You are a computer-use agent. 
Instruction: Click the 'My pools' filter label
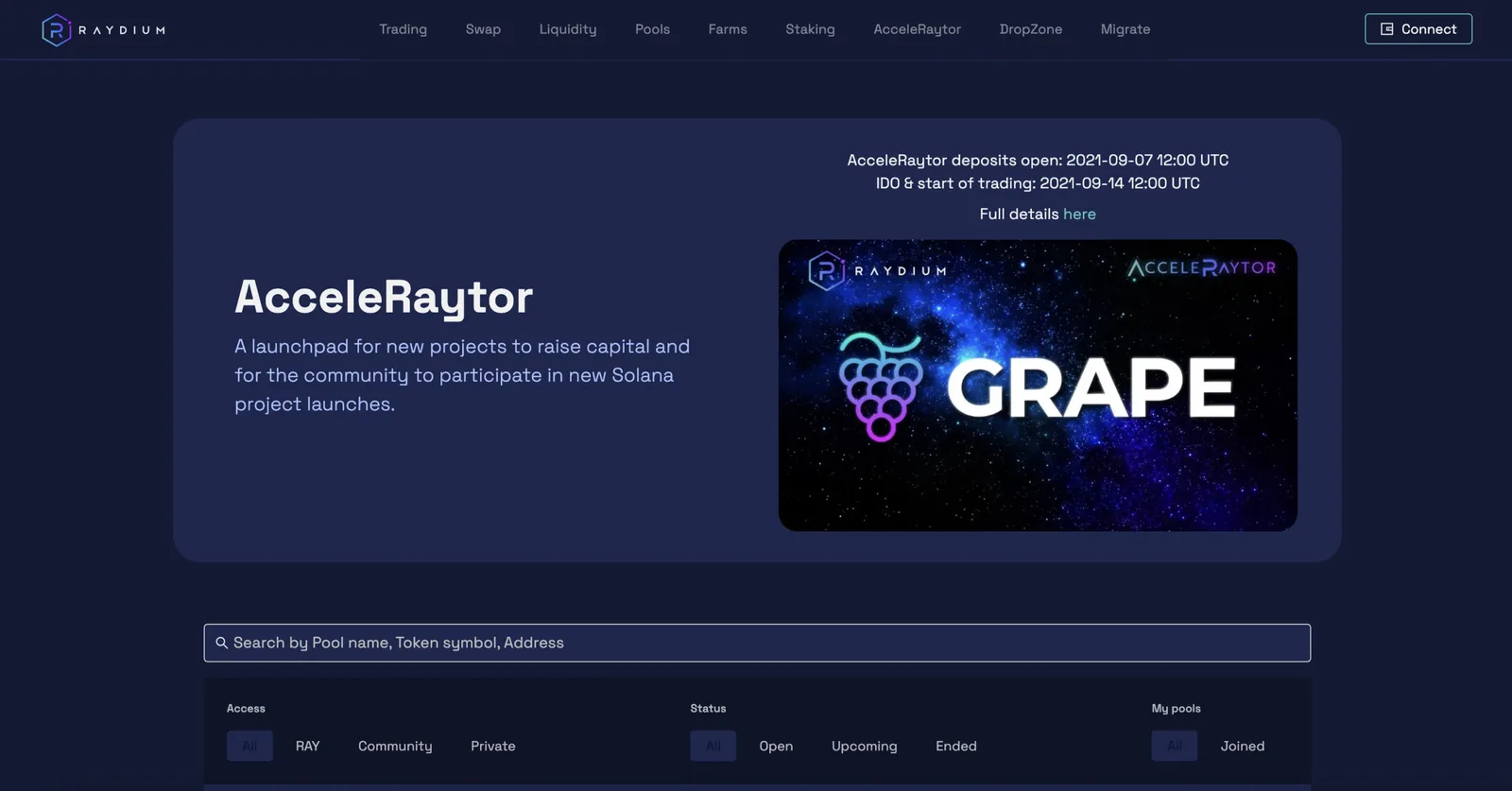(x=1177, y=709)
